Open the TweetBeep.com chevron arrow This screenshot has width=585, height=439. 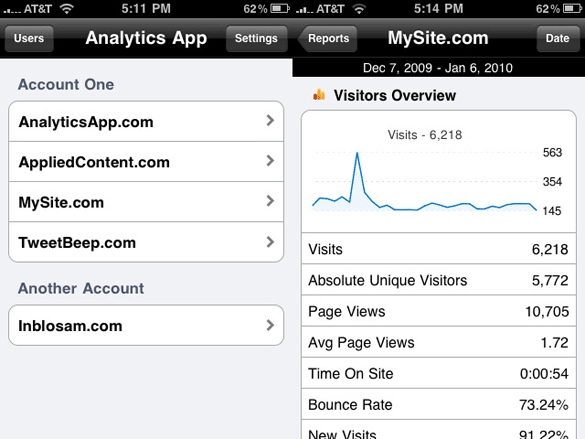pyautogui.click(x=270, y=242)
